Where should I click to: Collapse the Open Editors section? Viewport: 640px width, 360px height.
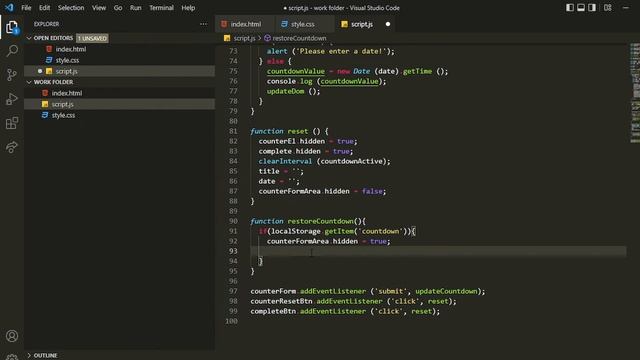coord(29,38)
